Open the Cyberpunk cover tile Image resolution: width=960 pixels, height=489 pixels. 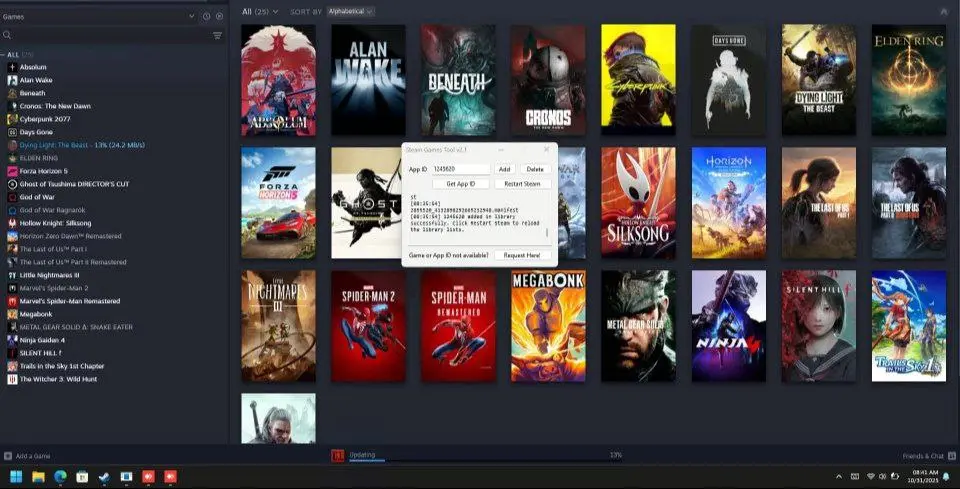[639, 80]
